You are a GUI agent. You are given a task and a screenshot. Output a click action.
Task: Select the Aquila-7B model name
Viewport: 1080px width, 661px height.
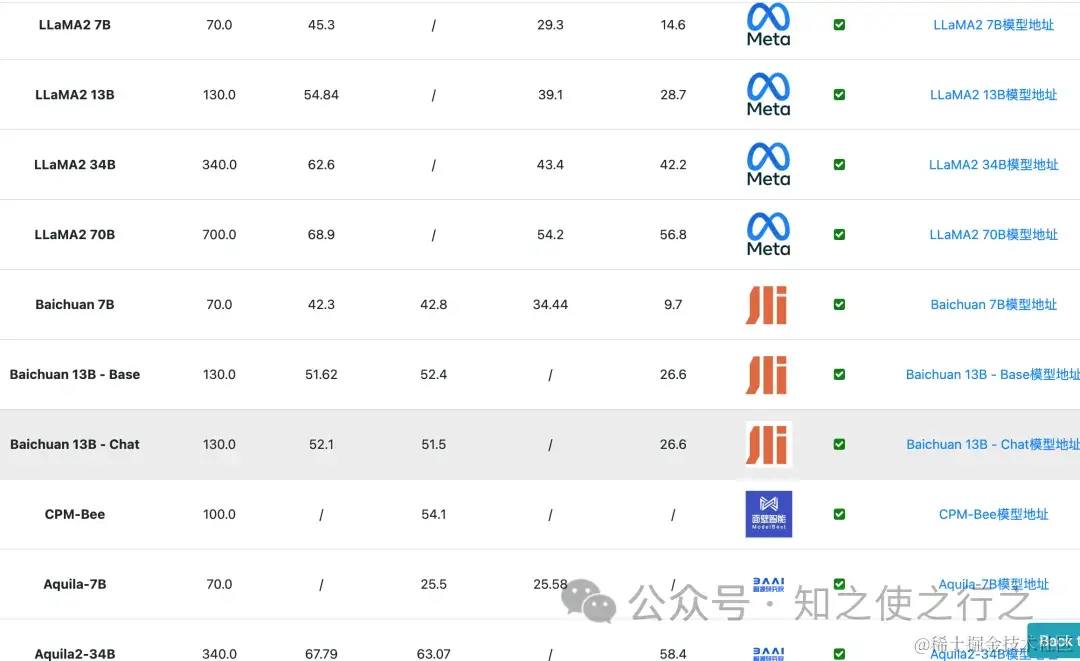tap(74, 584)
